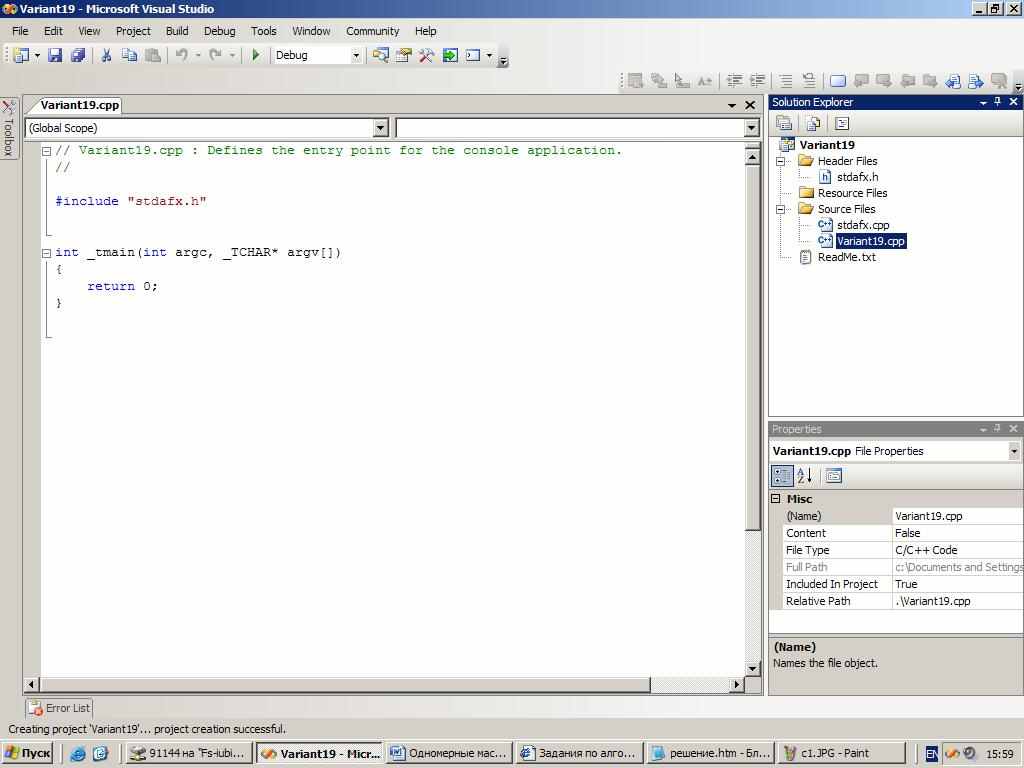Screen dimensions: 1024x768
Task: Select Resource Files folder
Action: coord(852,193)
